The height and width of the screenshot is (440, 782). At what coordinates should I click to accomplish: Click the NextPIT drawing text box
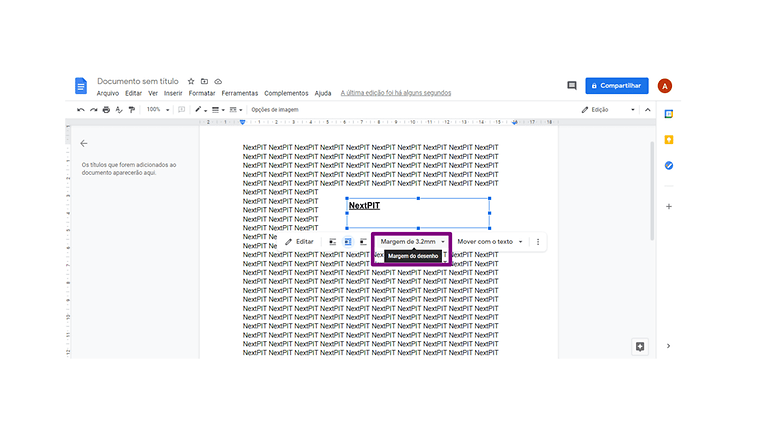click(x=418, y=214)
